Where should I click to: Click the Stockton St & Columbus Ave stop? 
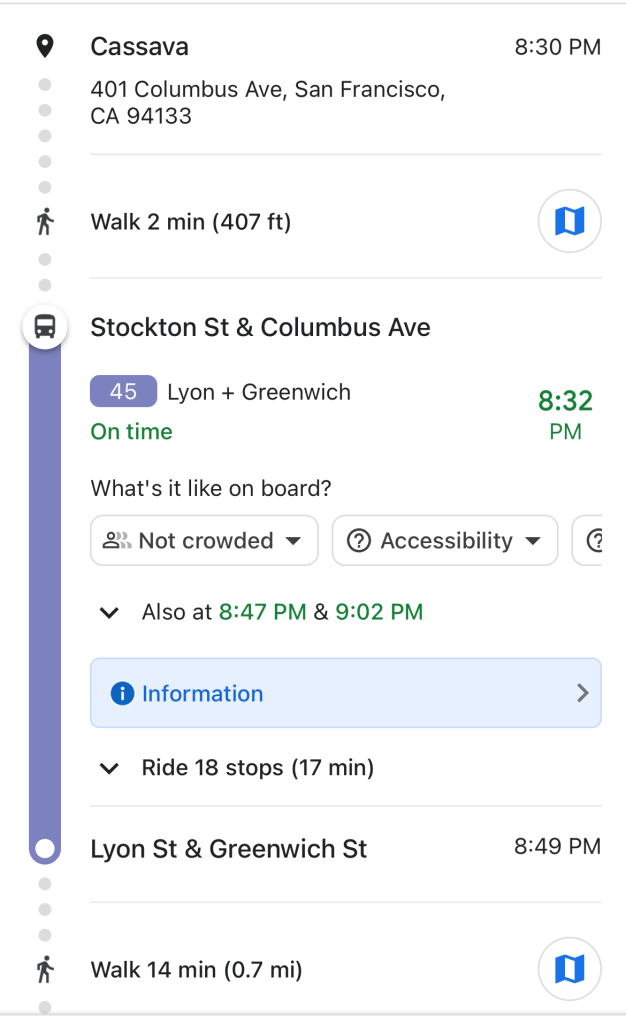(260, 327)
